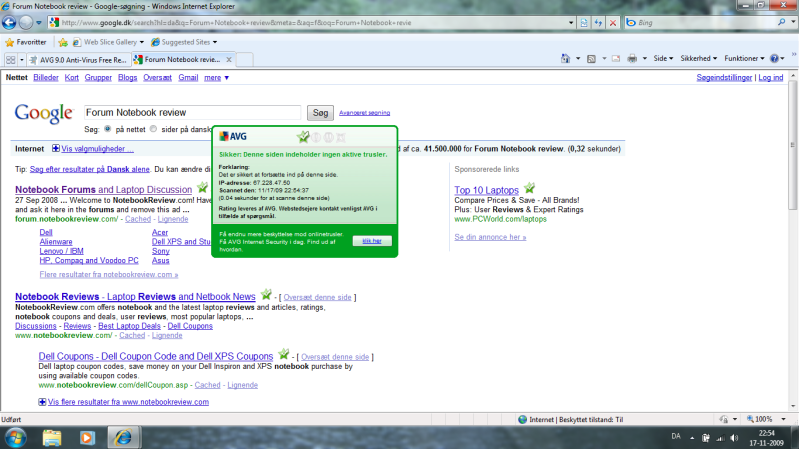Select the 'på nettet' radio button
The height and width of the screenshot is (449, 799).
[108, 129]
